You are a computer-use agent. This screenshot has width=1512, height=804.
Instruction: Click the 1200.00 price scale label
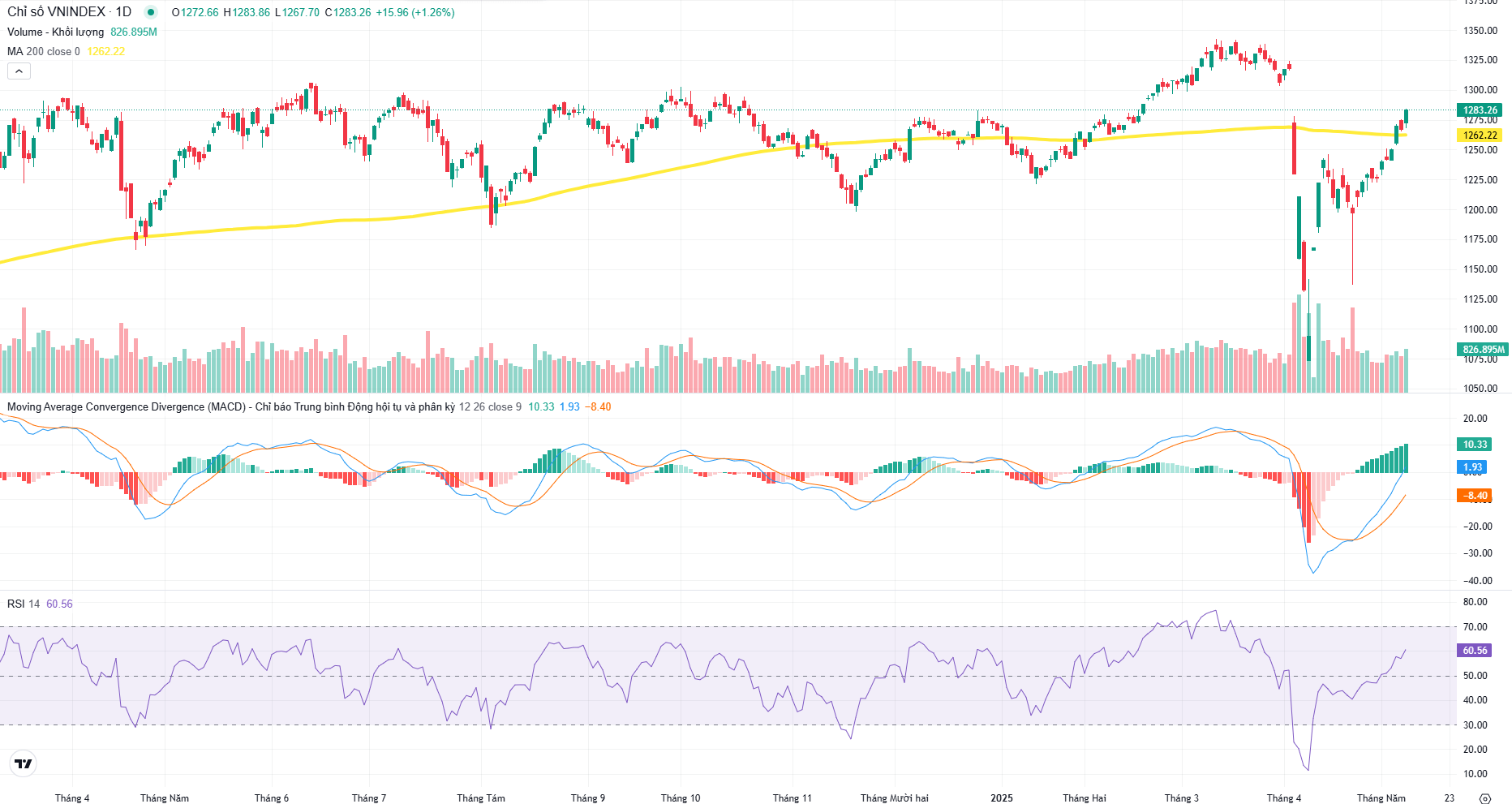pos(1480,210)
